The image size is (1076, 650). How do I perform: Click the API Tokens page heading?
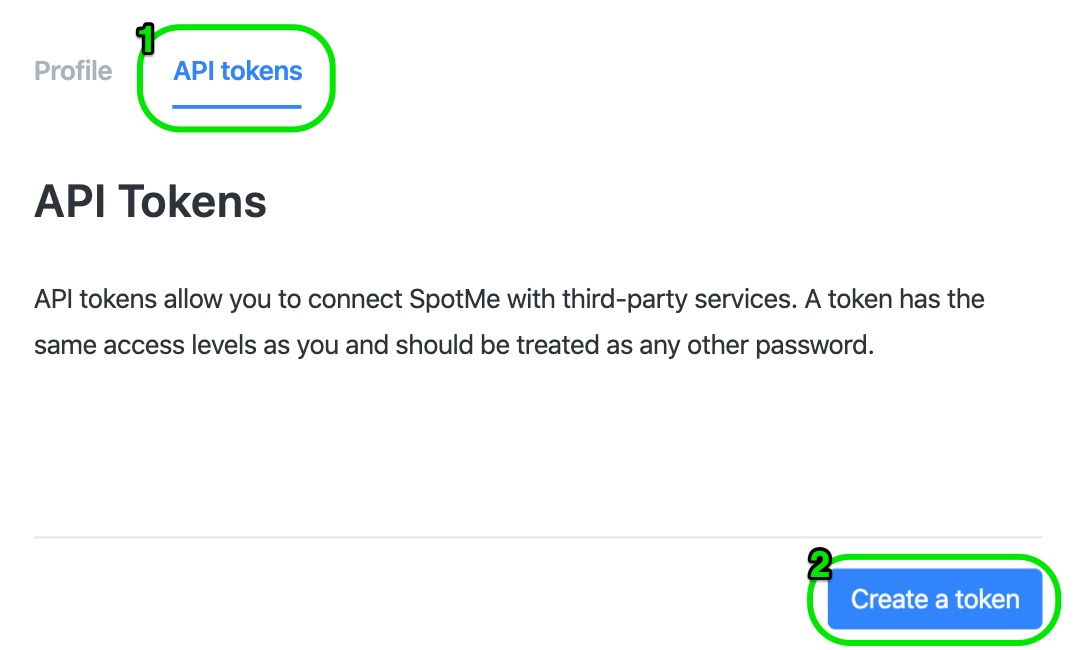tap(150, 201)
